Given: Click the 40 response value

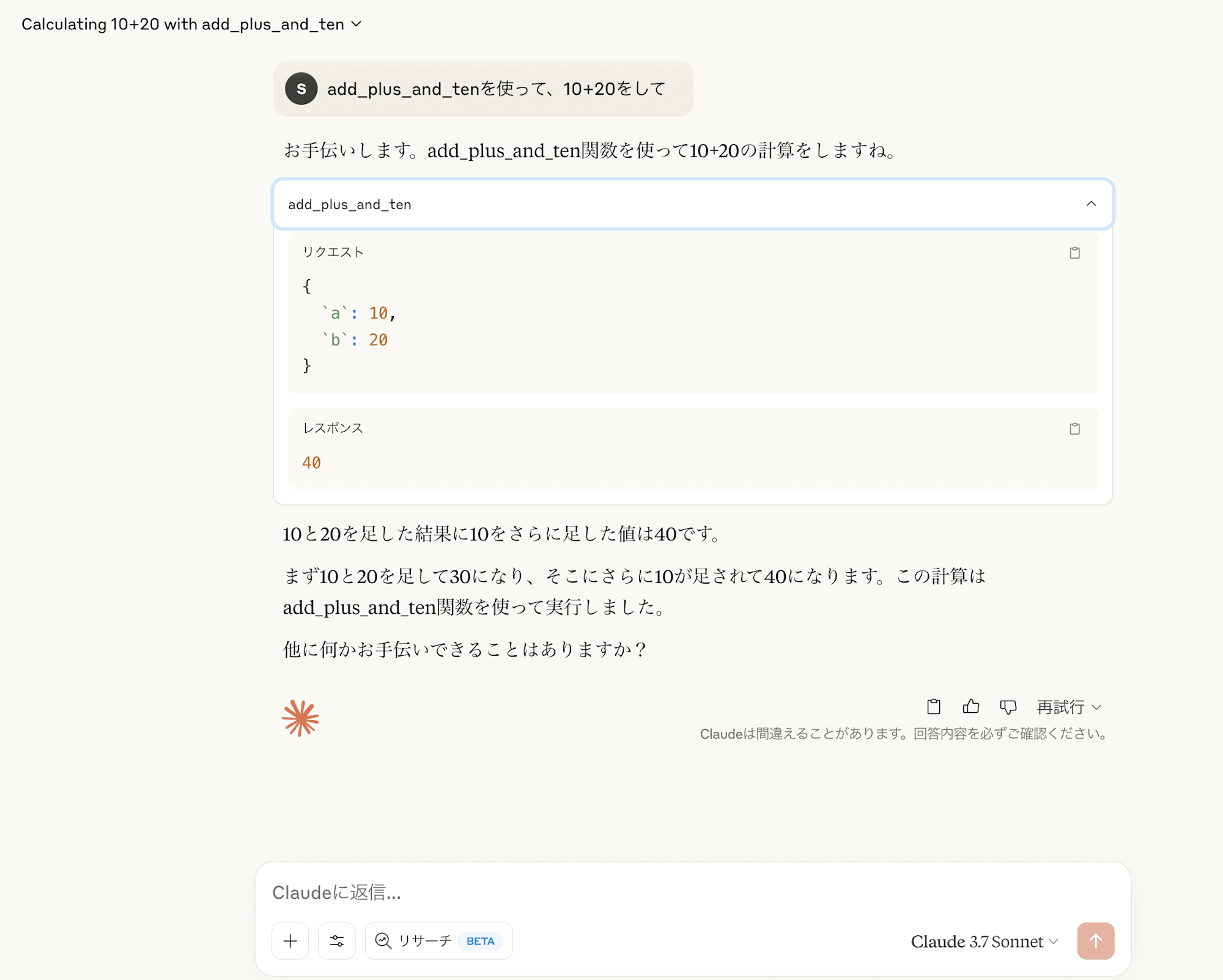Looking at the screenshot, I should tap(312, 463).
